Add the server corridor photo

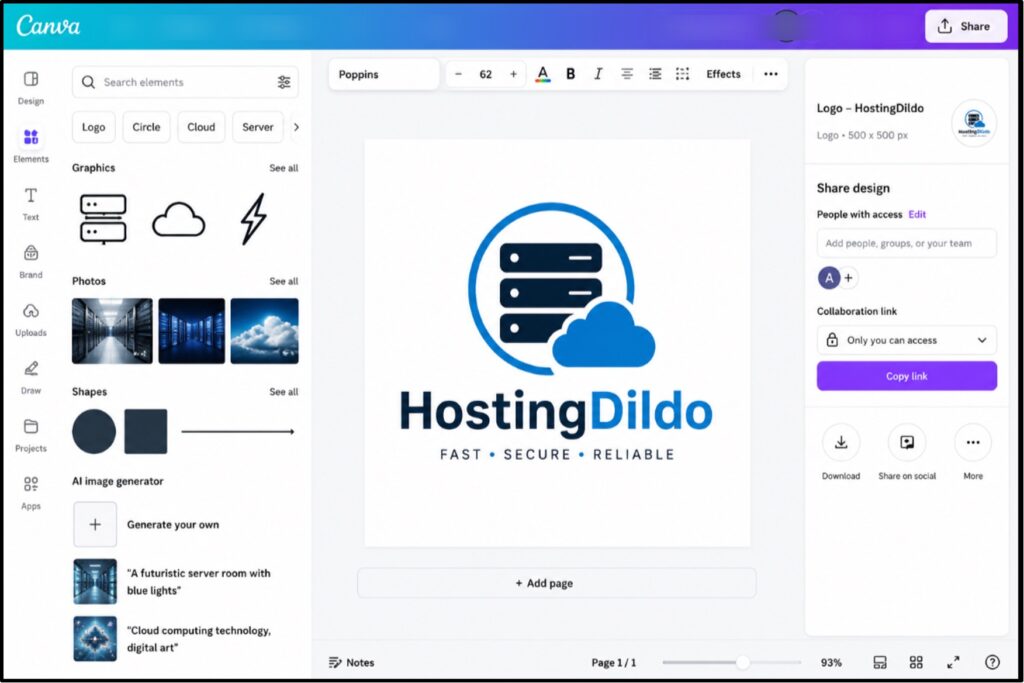click(x=112, y=331)
